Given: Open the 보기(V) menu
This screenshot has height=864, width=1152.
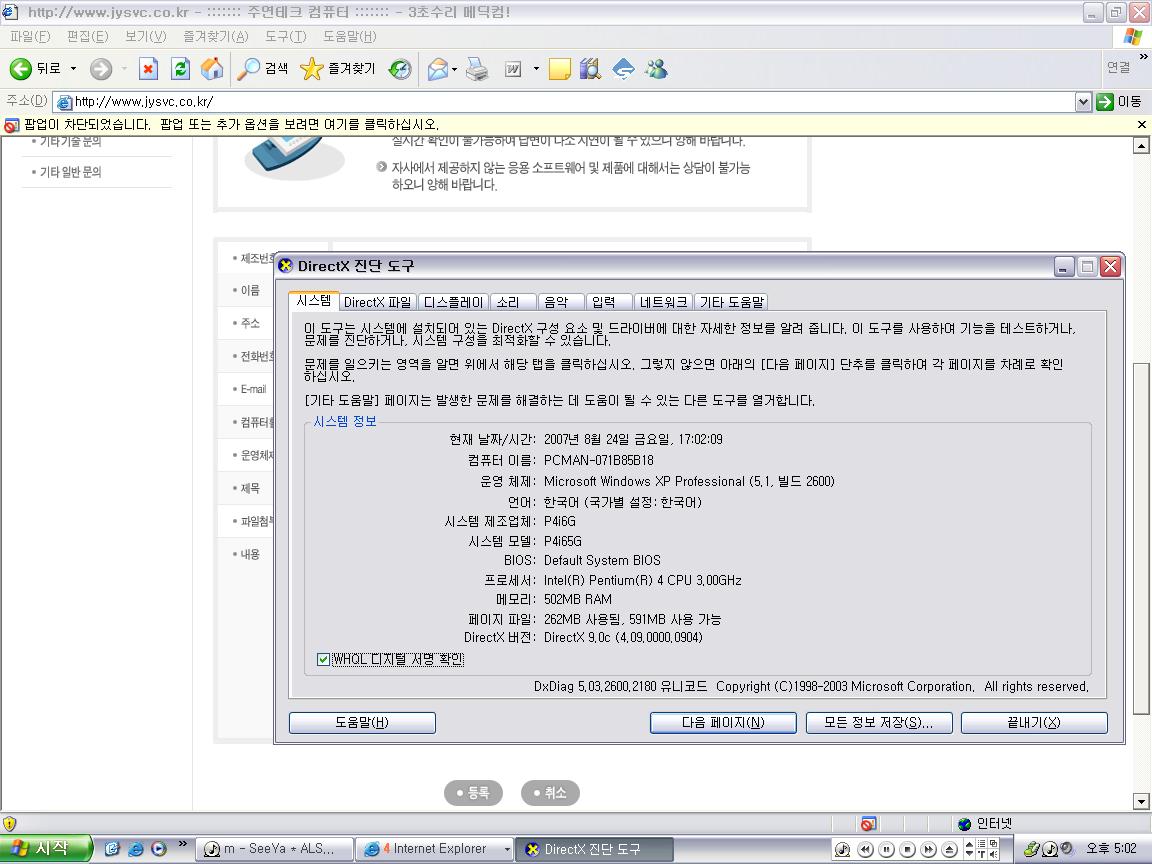Looking at the screenshot, I should coord(145,37).
